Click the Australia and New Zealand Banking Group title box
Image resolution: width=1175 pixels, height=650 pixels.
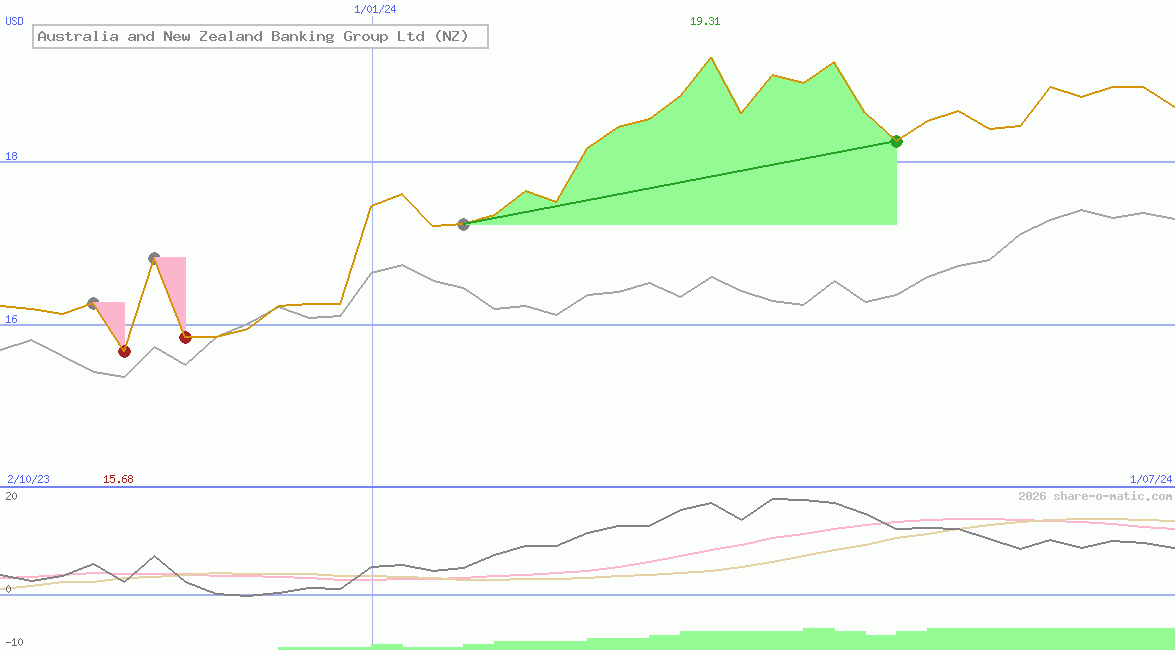(x=260, y=36)
